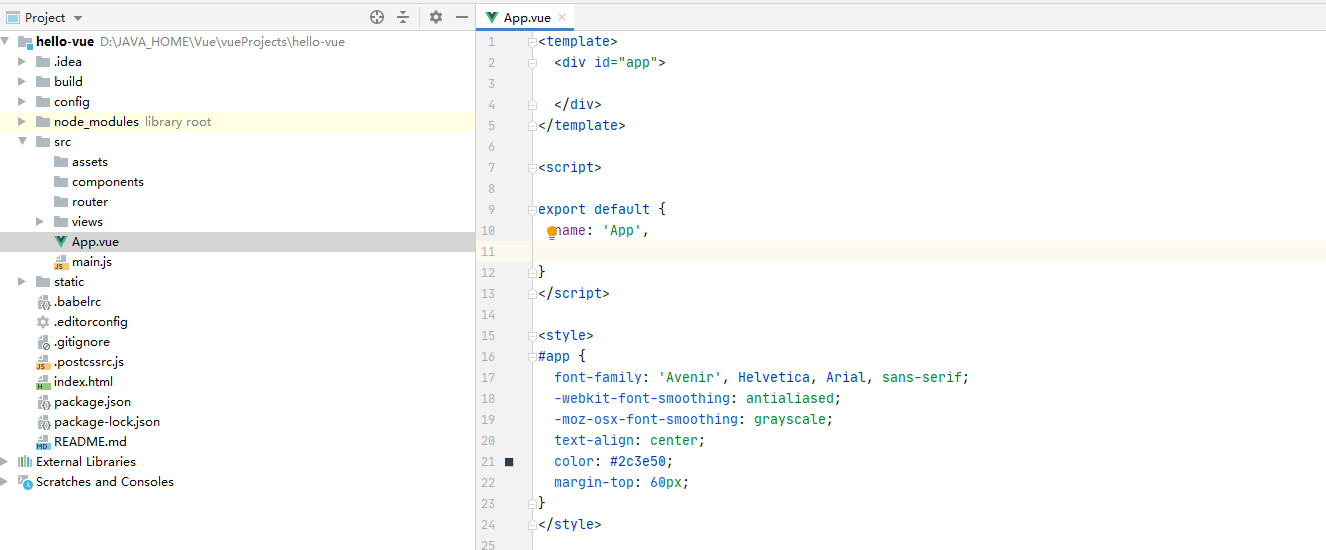Click the static folder icon
1326x550 pixels.
(x=43, y=282)
